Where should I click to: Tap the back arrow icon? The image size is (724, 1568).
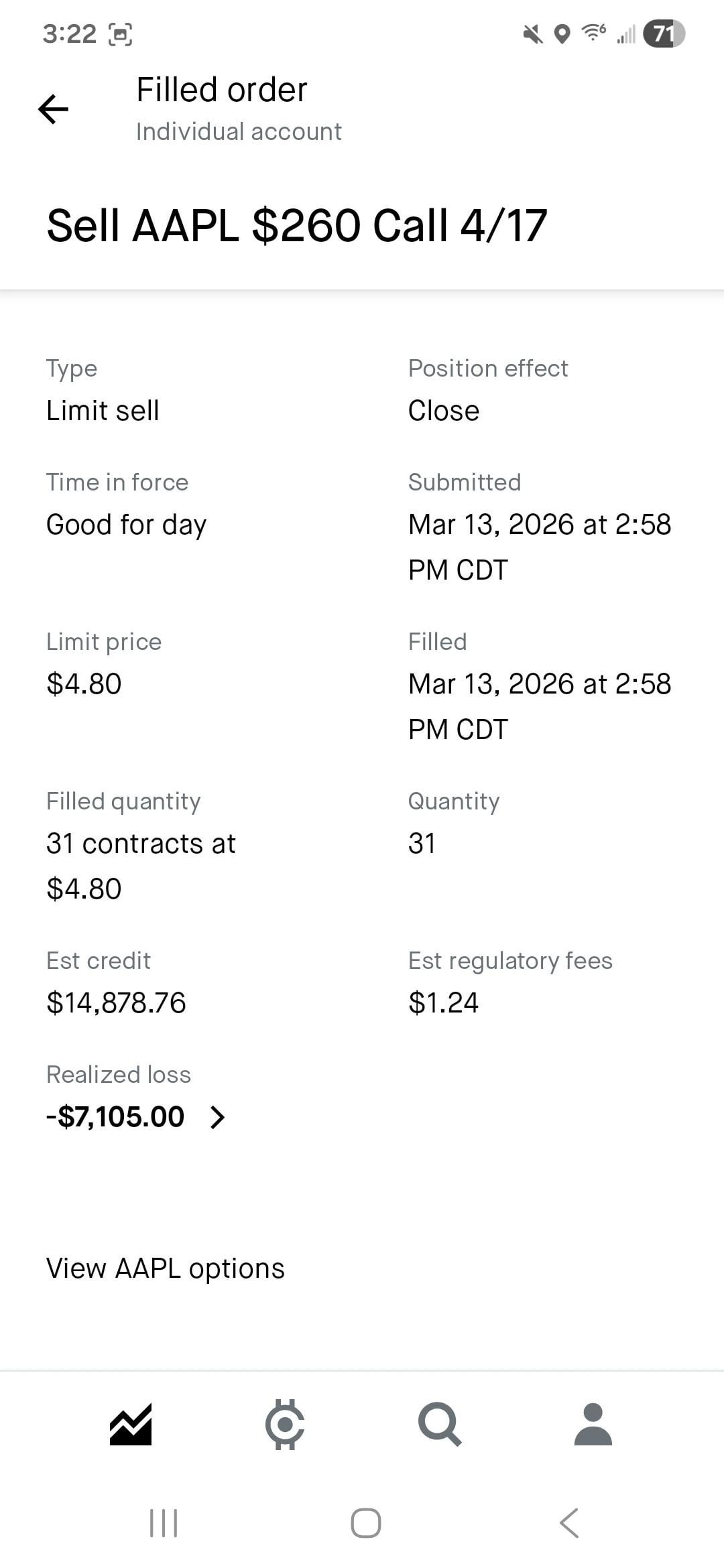point(54,109)
